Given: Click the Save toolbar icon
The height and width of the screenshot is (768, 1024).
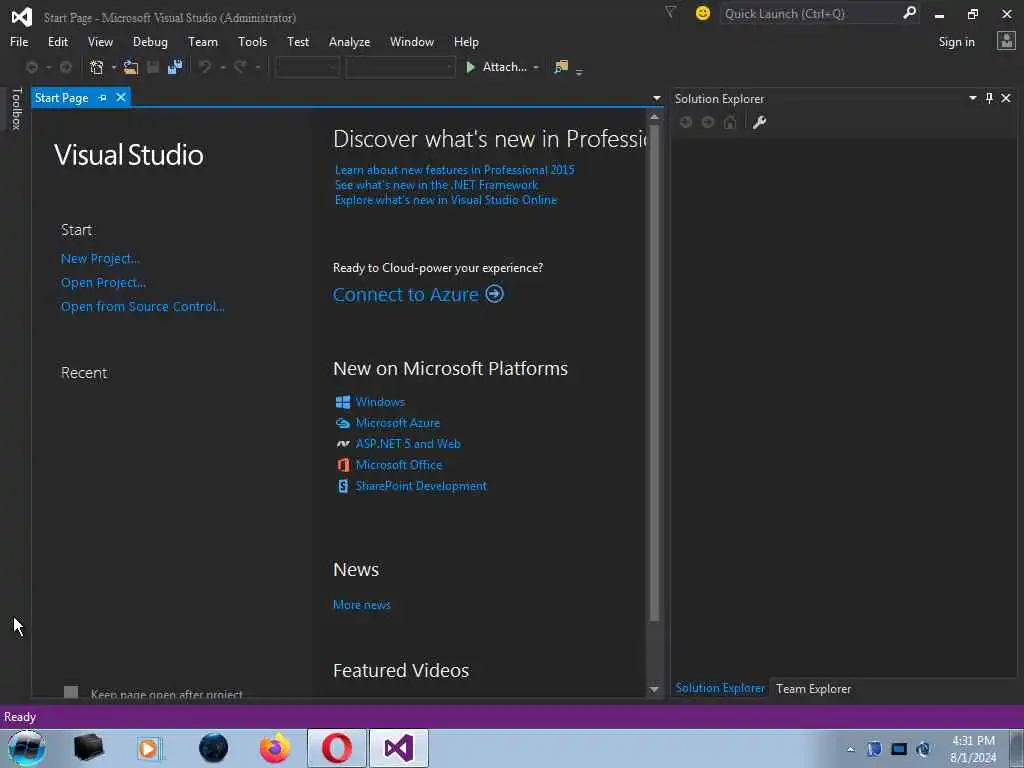Looking at the screenshot, I should click(x=153, y=67).
